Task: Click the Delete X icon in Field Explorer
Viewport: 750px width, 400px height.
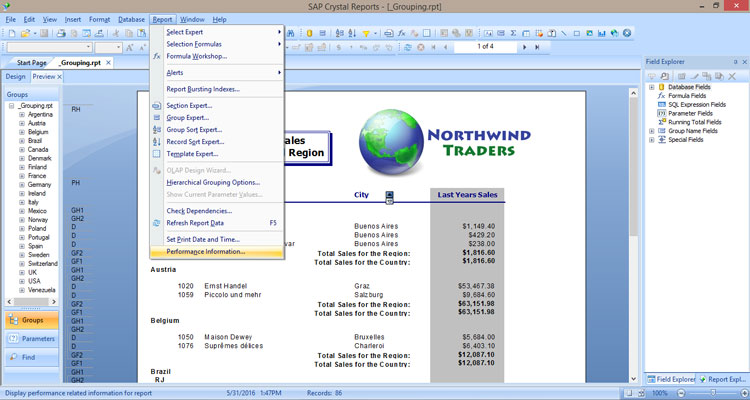Action: tap(732, 76)
